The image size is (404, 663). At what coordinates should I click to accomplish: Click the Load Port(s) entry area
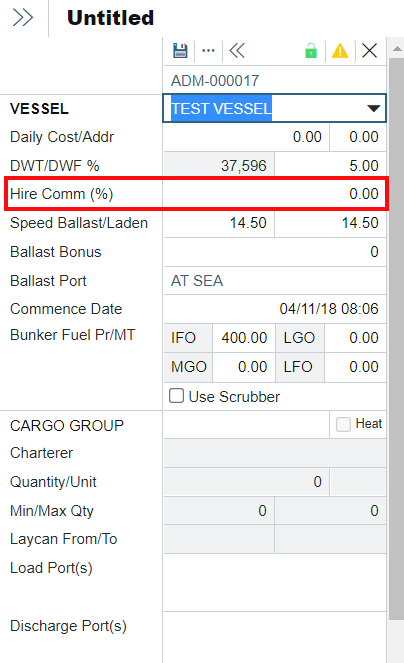point(275,583)
